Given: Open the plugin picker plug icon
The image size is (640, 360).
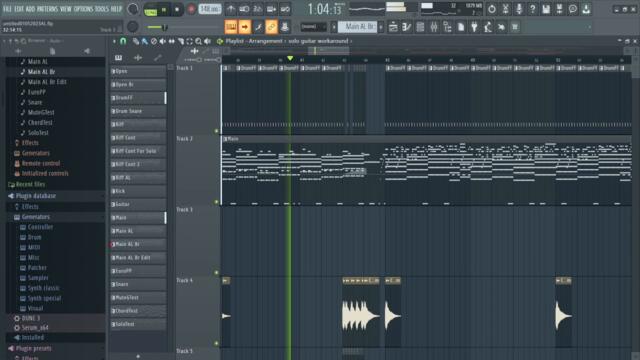Looking at the screenshot, I should tap(474, 27).
